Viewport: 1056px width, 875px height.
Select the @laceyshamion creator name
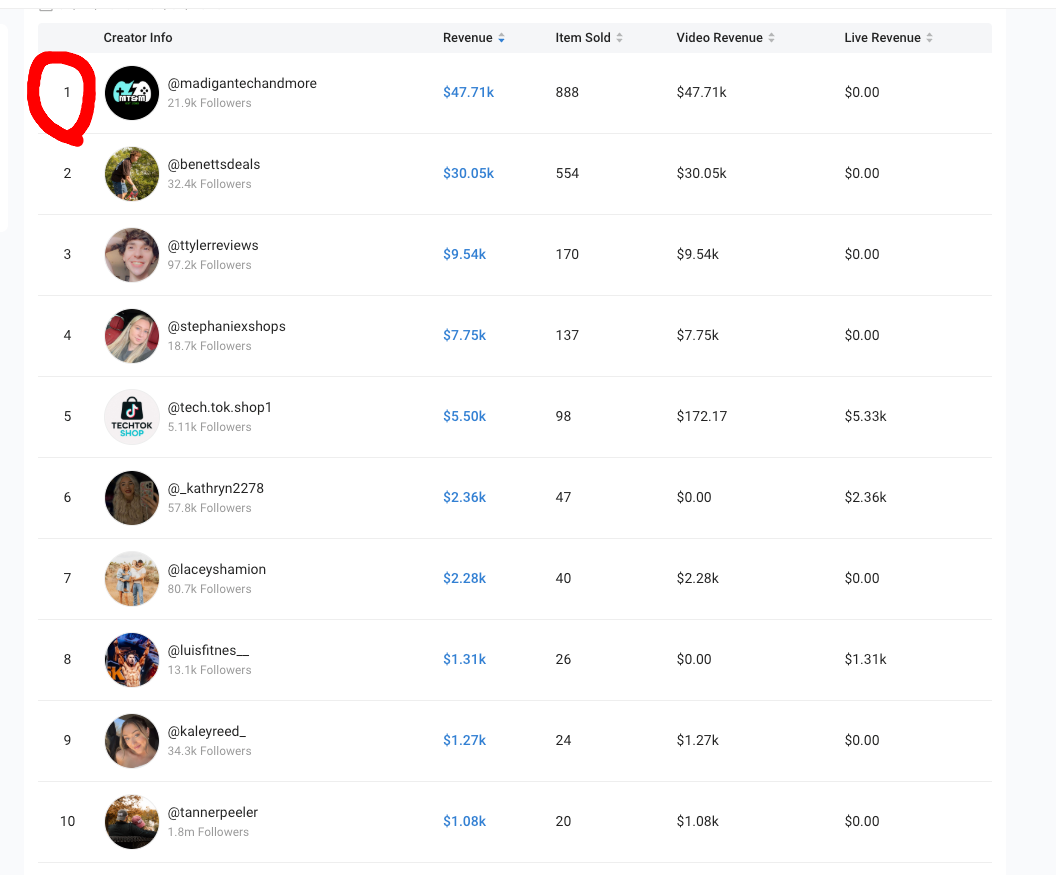coord(216,569)
